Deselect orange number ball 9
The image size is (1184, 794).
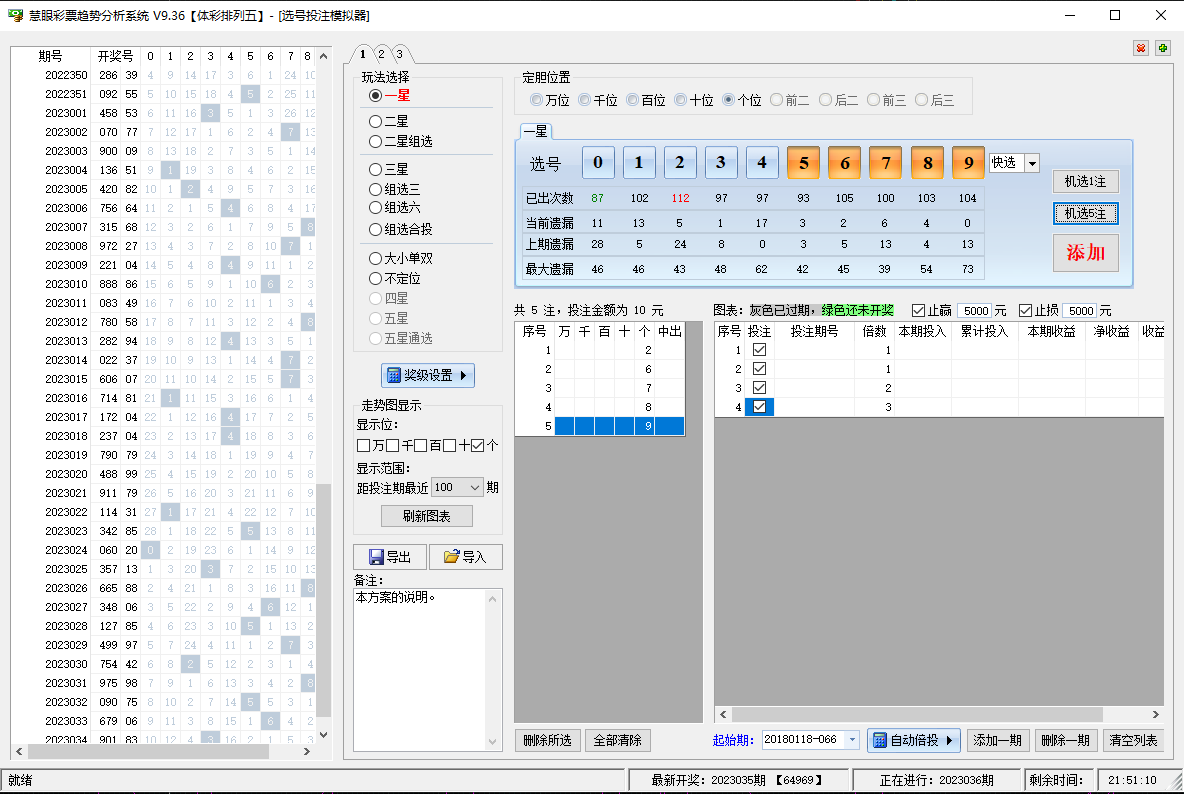tap(968, 162)
